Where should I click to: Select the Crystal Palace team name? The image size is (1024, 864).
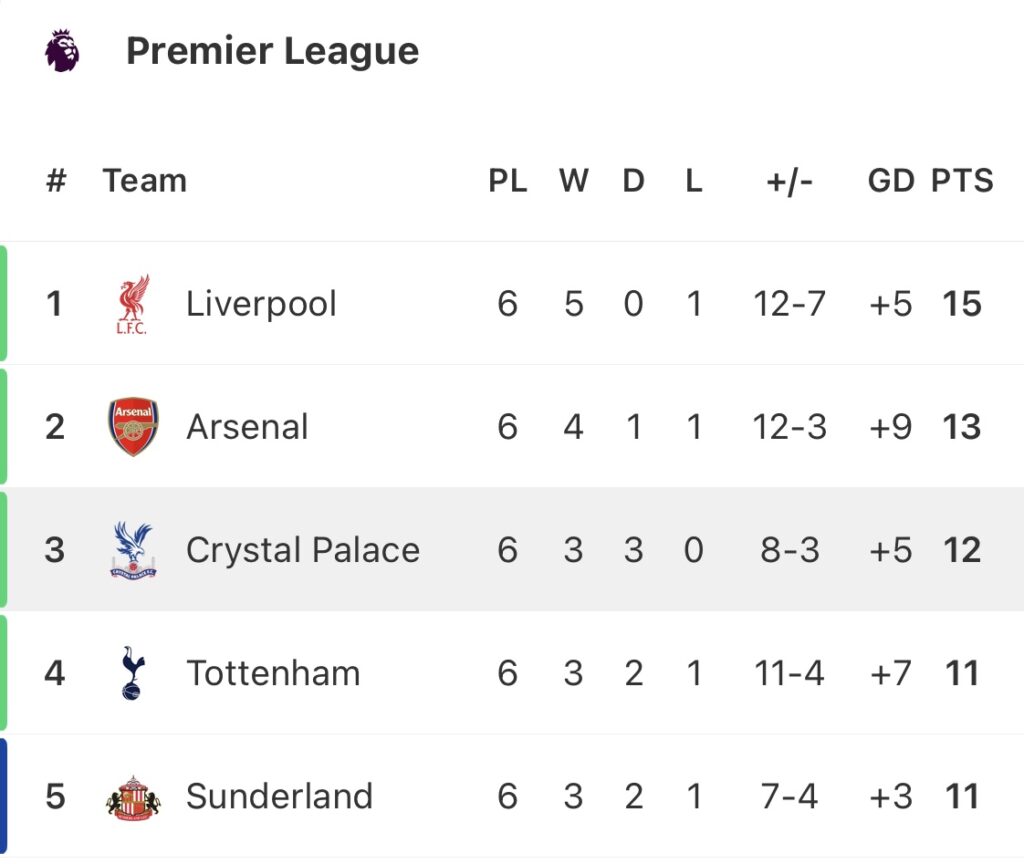click(302, 550)
